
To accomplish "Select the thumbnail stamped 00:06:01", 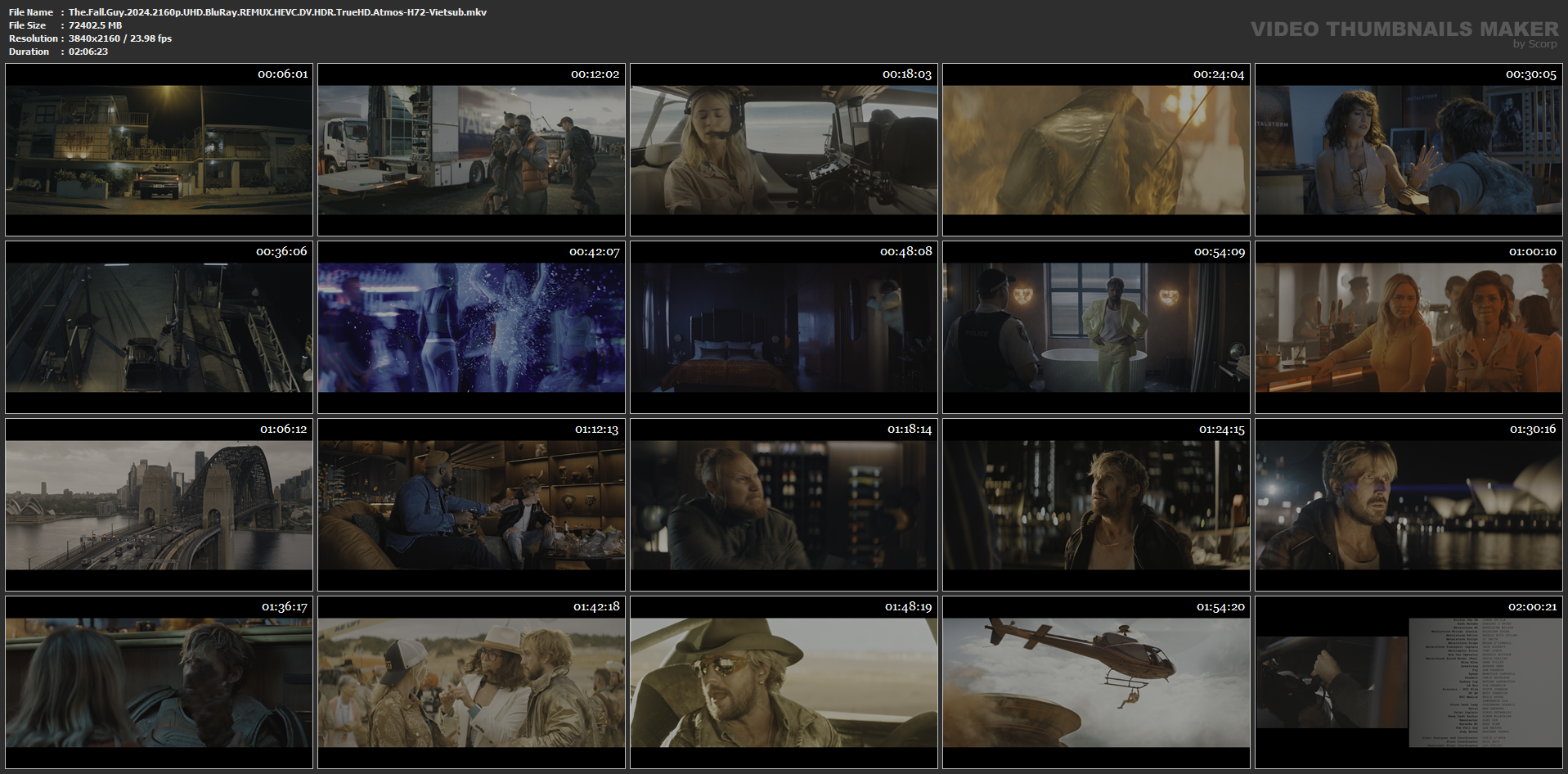I will coord(159,150).
